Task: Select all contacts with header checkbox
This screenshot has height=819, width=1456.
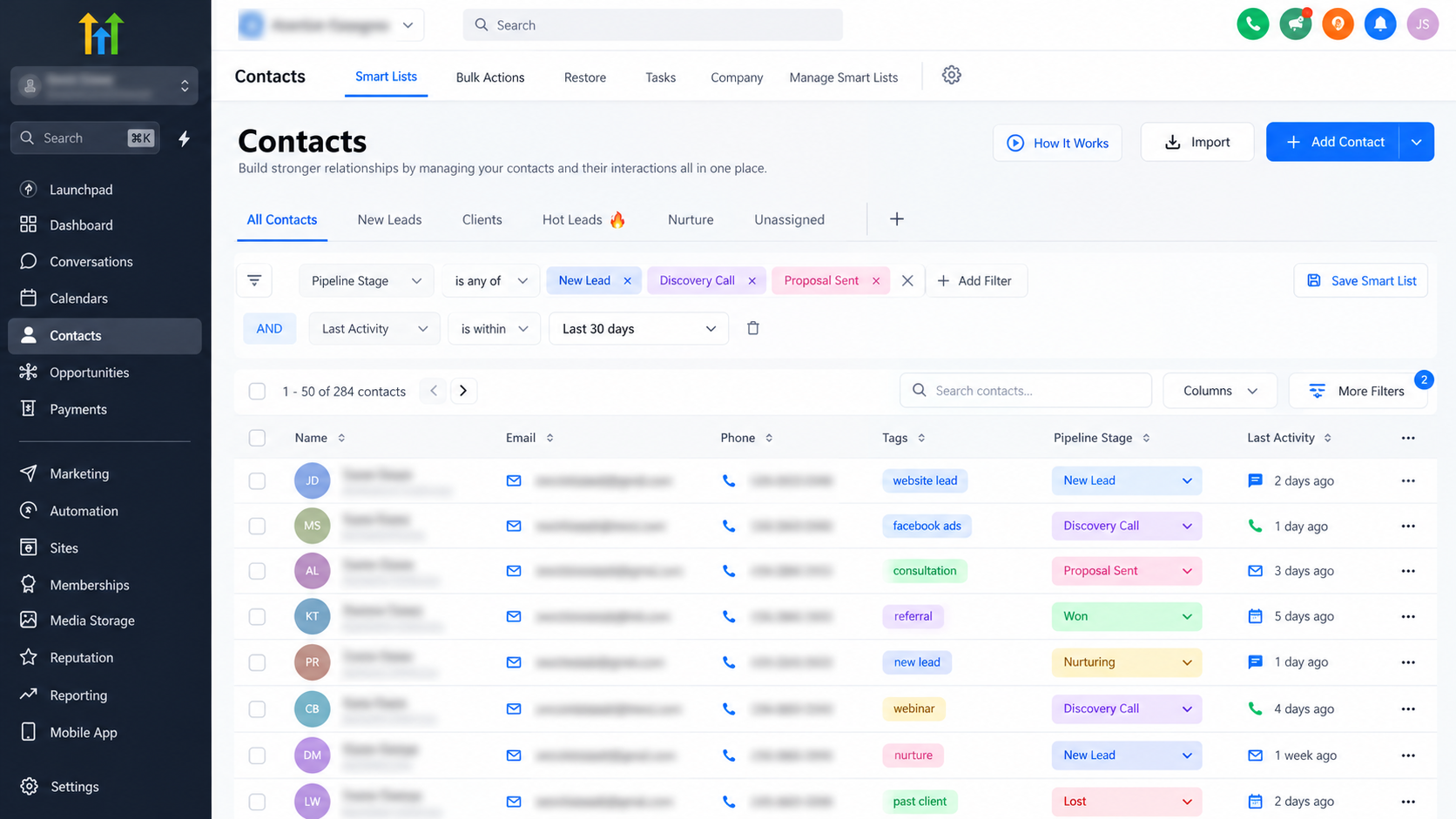Action: tap(257, 438)
